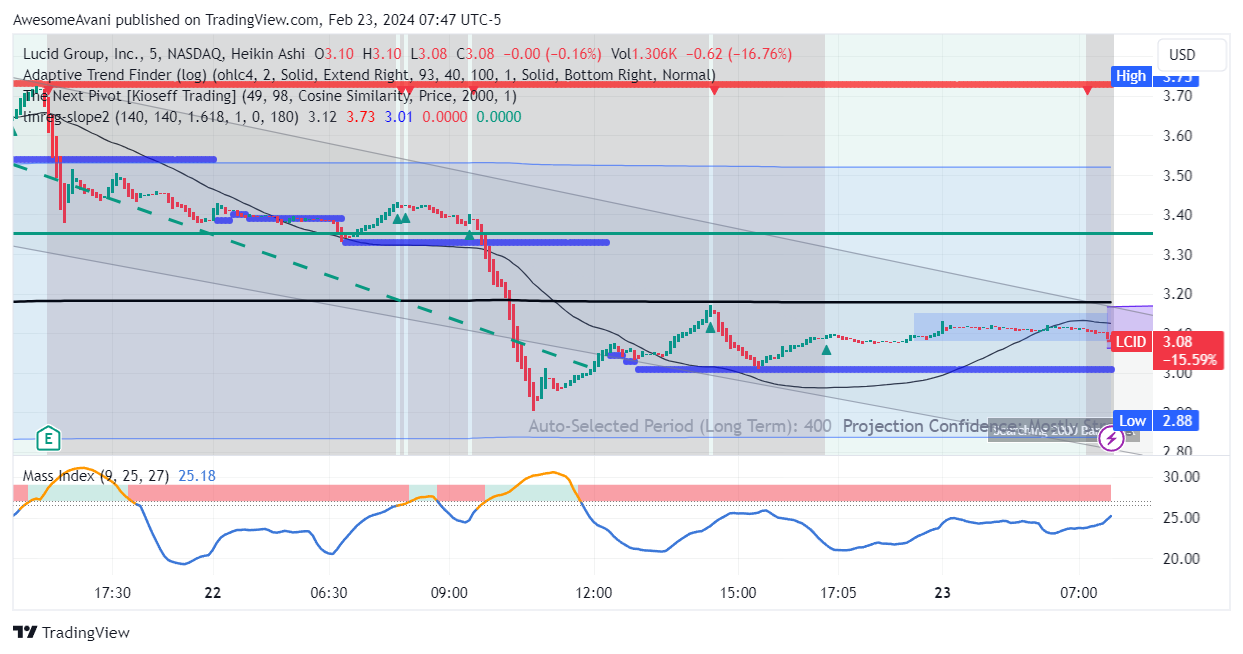
Task: Click the 3.50 price axis label
Action: click(x=1176, y=175)
